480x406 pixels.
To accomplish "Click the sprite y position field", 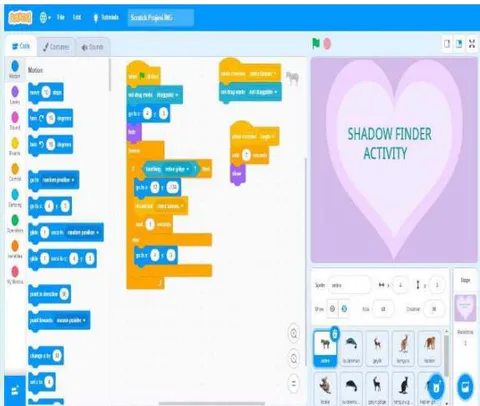I will click(437, 285).
